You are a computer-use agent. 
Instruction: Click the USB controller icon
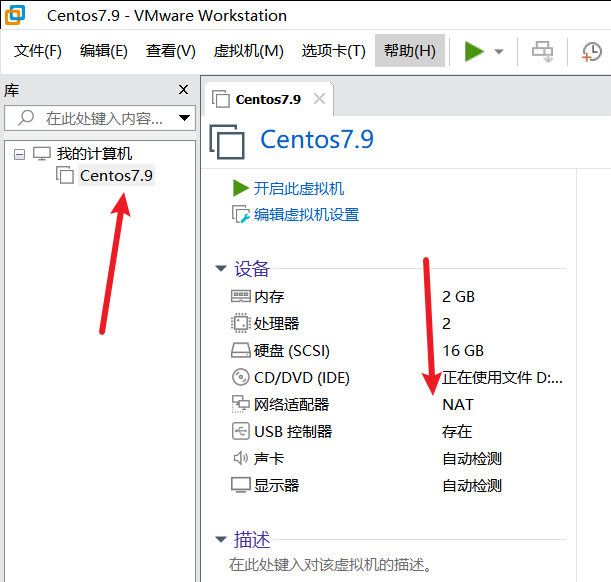[240, 431]
